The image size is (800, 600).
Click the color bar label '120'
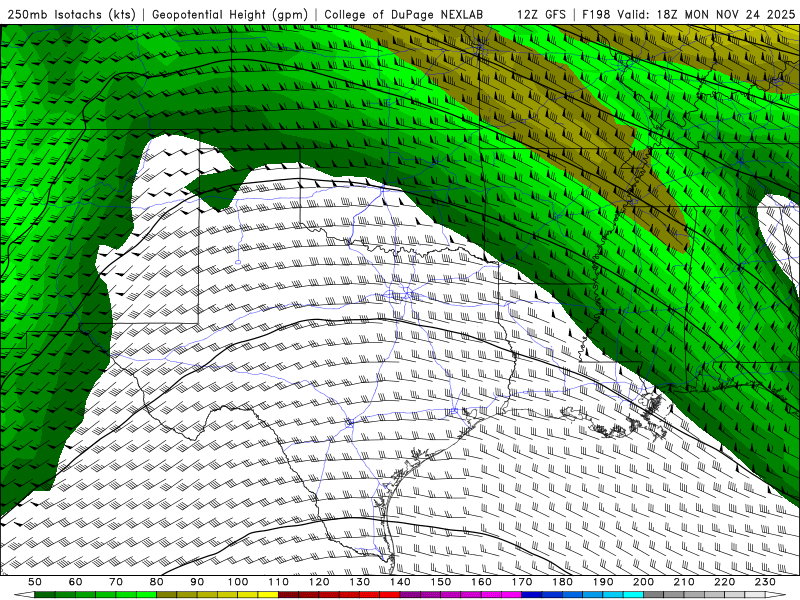pyautogui.click(x=319, y=582)
